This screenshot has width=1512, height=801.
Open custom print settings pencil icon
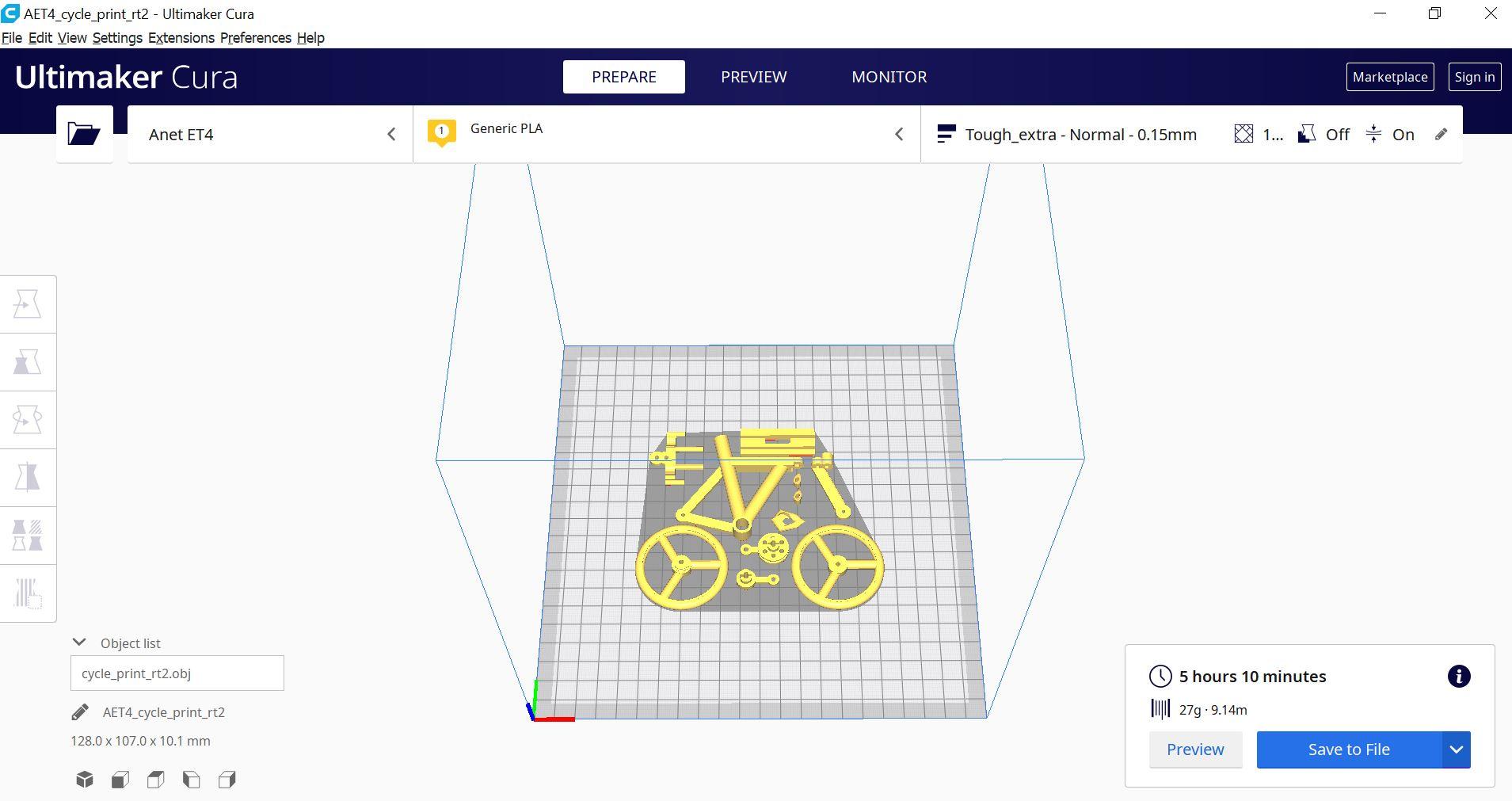click(1441, 134)
